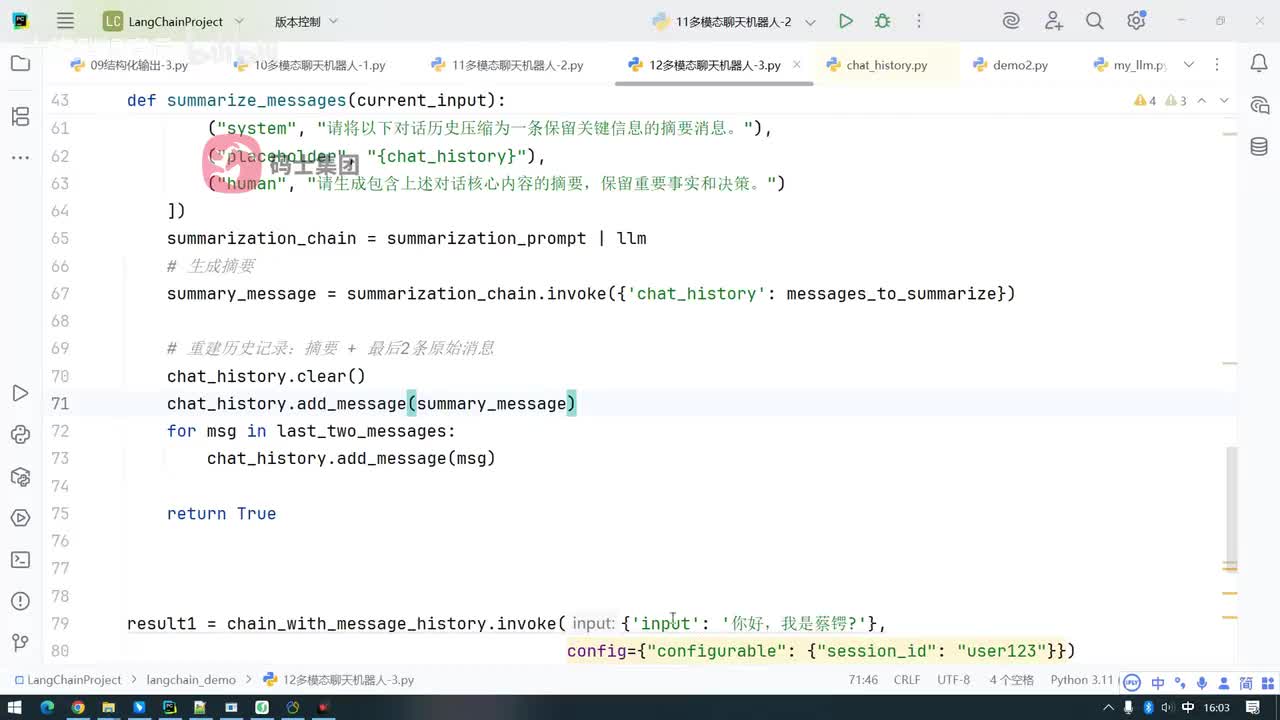Open the Code With Me user icon

(1053, 21)
